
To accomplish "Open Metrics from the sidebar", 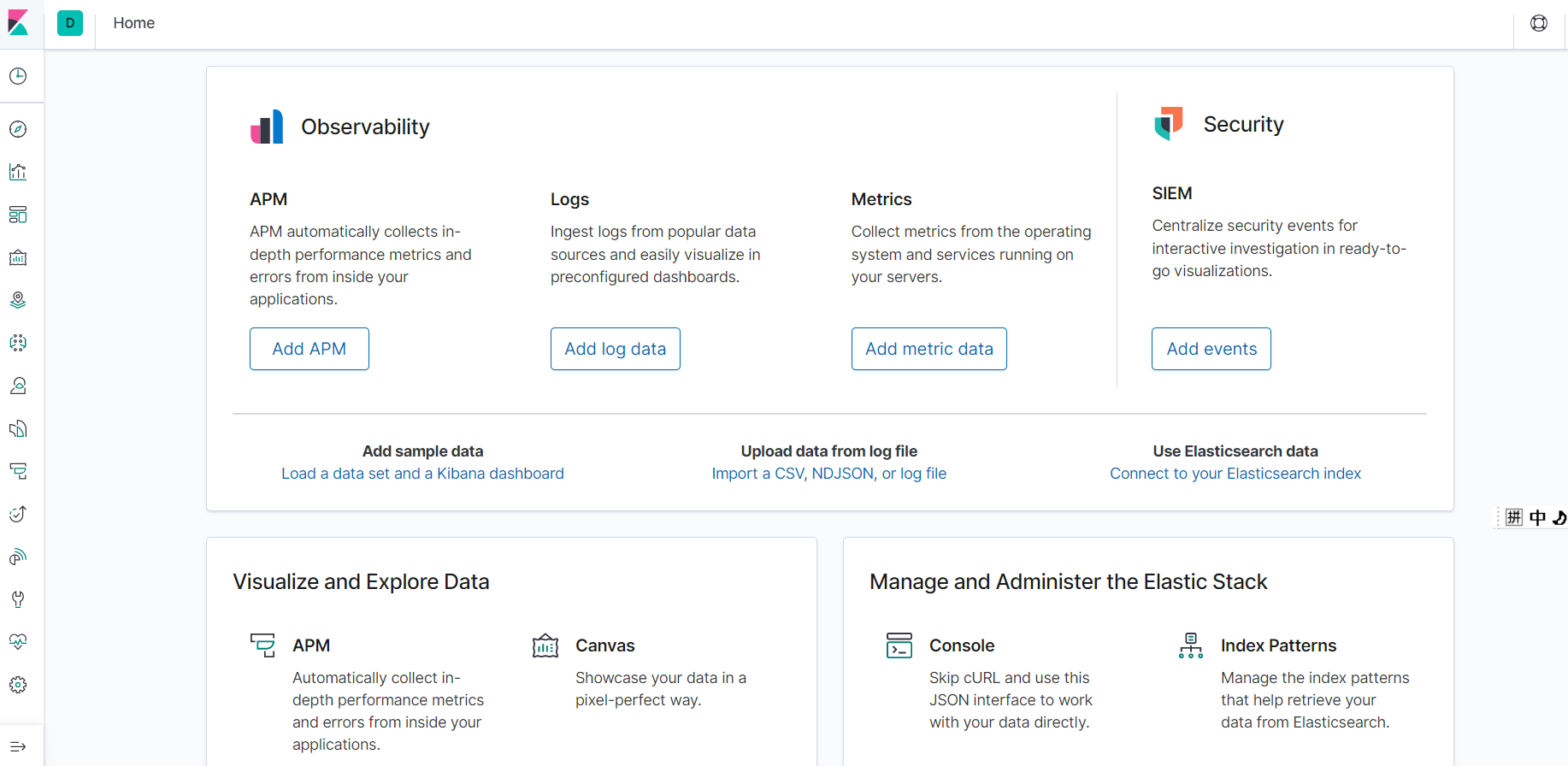I will [x=18, y=386].
